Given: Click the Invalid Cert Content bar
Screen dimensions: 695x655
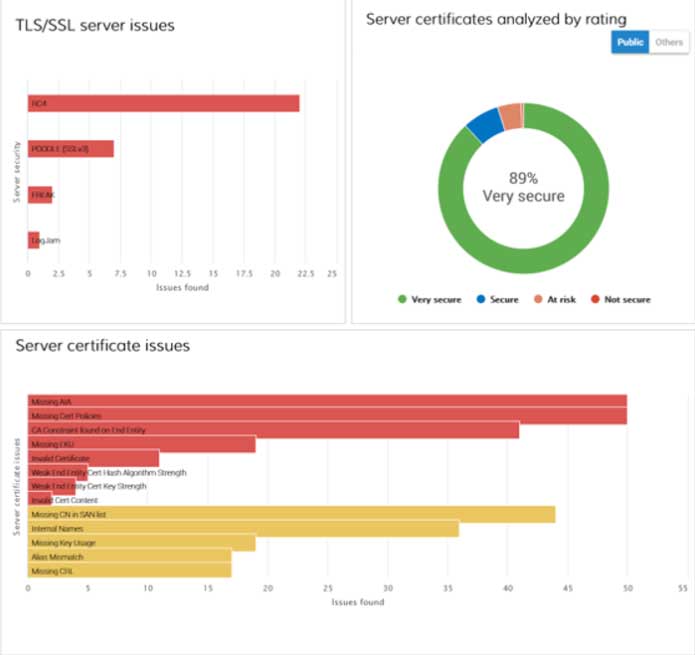Looking at the screenshot, I should [40, 500].
